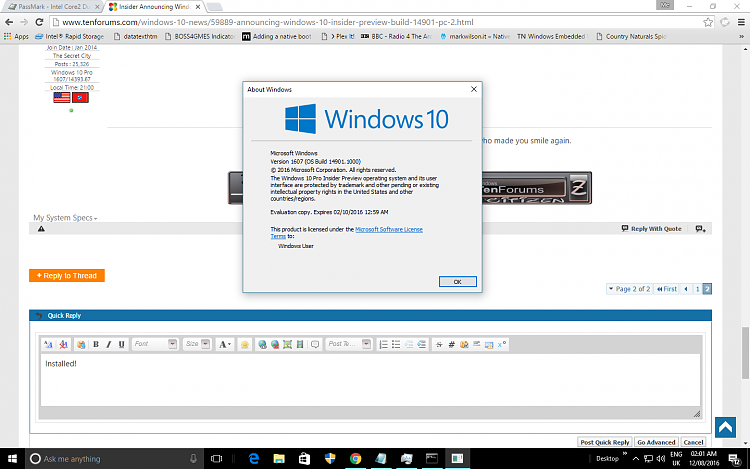Click the report post warning triangle icon
This screenshot has height=469, width=750.
click(41, 229)
